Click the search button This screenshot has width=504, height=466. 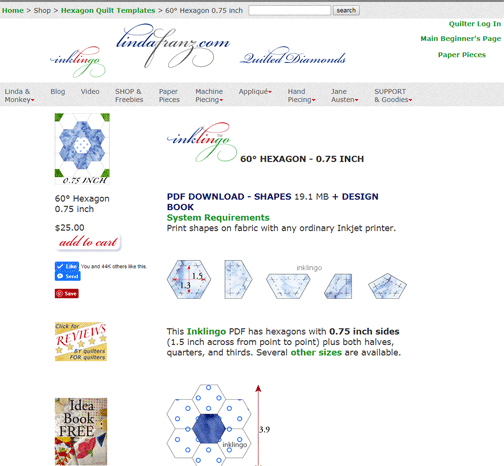346,10
